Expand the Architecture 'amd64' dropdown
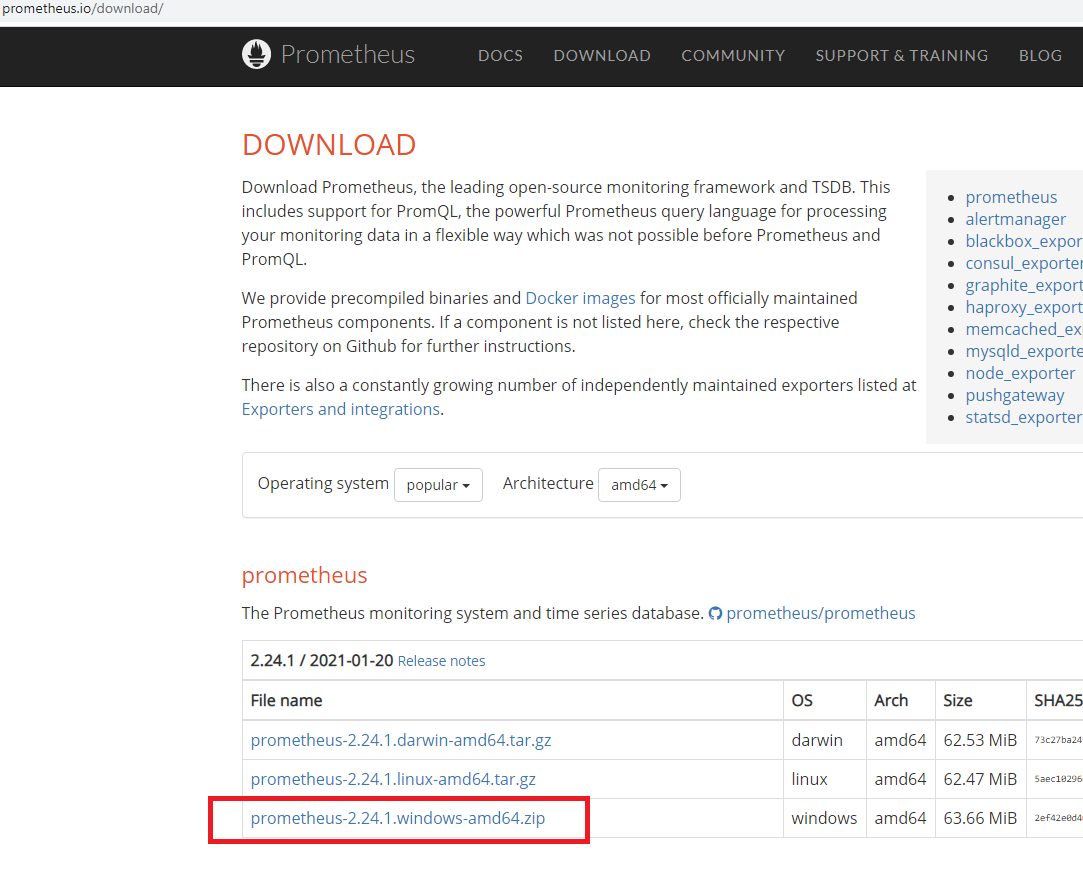1083x875 pixels. click(x=639, y=485)
